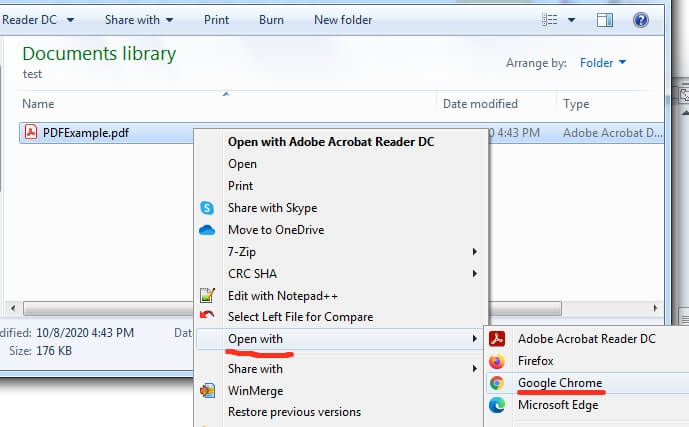Image resolution: width=689 pixels, height=427 pixels.
Task: Click the Google Chrome icon in submenu
Action: click(x=497, y=383)
